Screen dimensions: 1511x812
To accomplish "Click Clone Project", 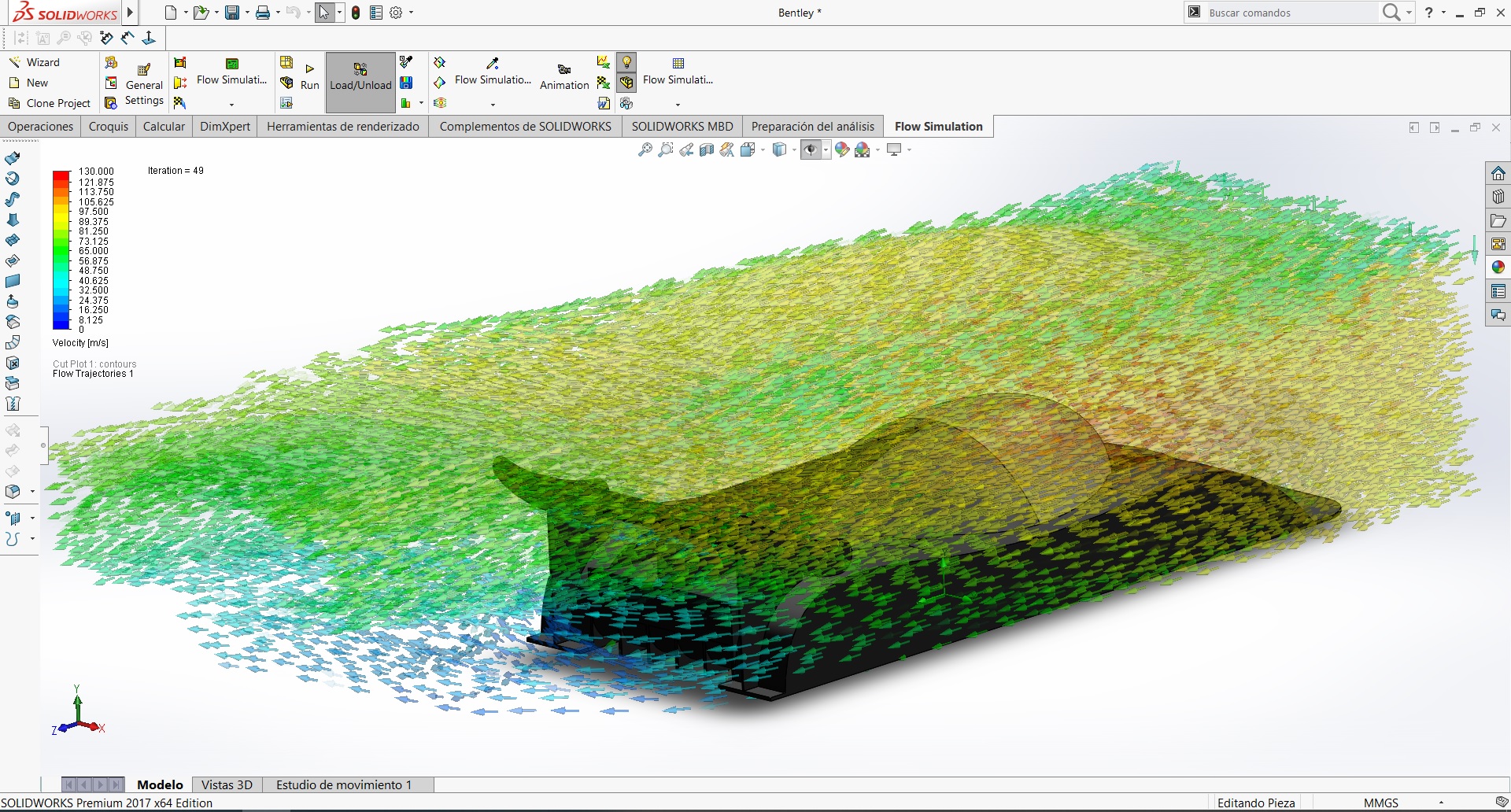I will (x=50, y=103).
